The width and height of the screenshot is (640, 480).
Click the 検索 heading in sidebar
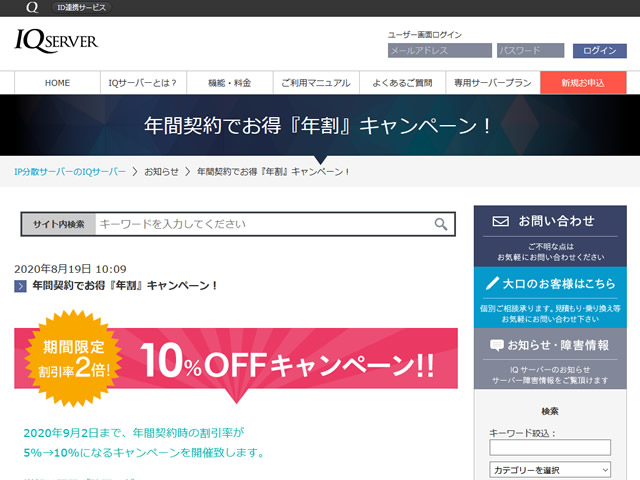tap(550, 411)
